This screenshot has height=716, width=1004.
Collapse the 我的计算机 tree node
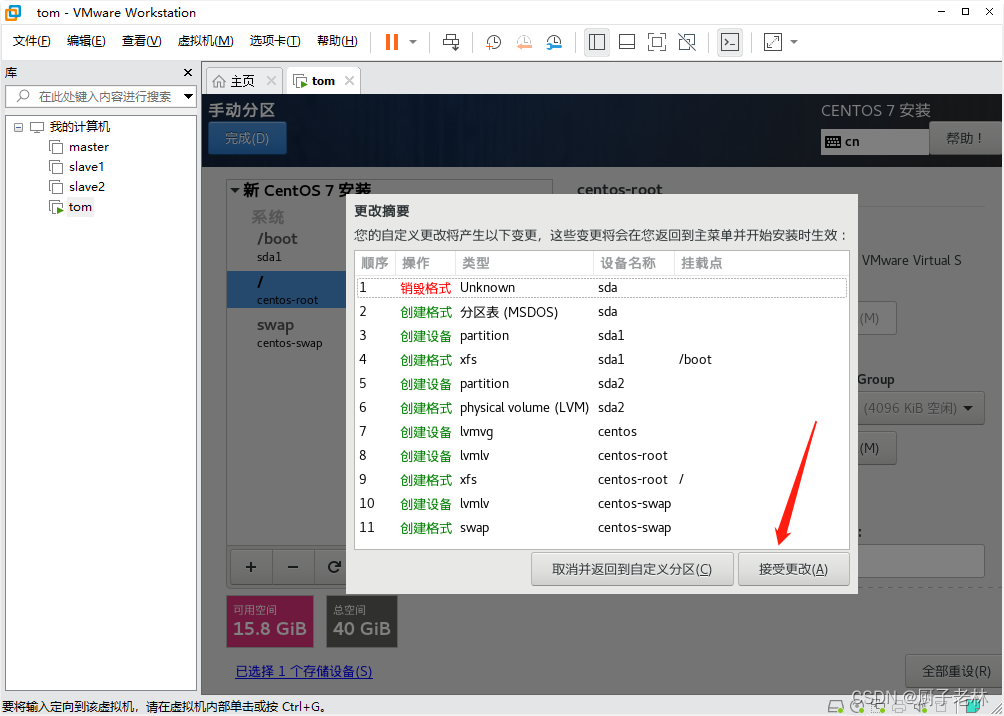(19, 127)
